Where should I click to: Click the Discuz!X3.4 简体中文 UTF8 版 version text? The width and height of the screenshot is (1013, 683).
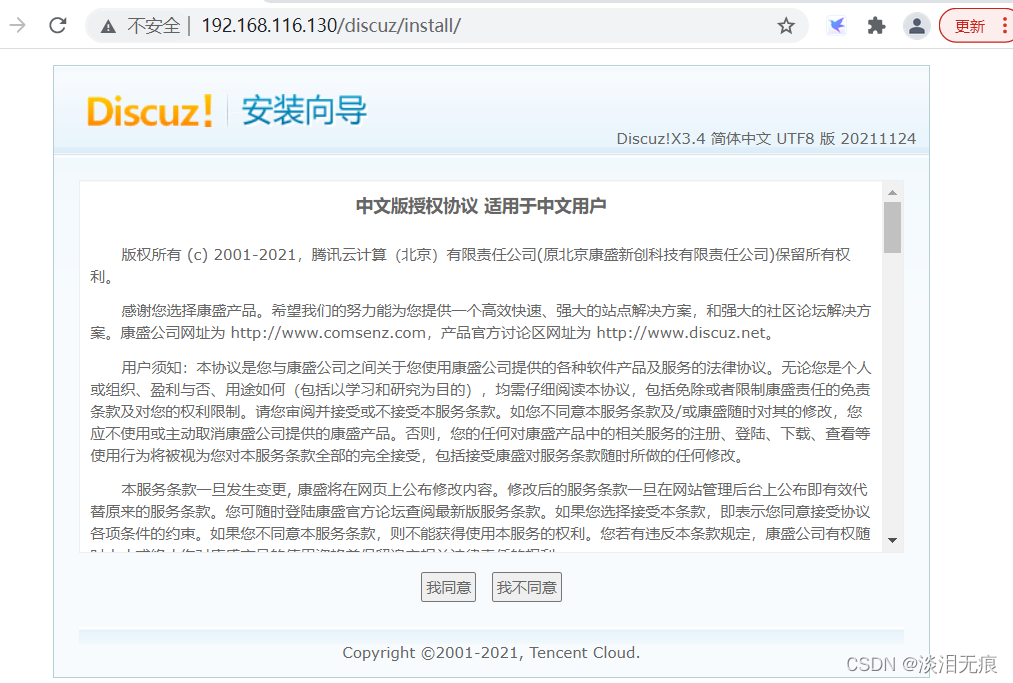766,139
